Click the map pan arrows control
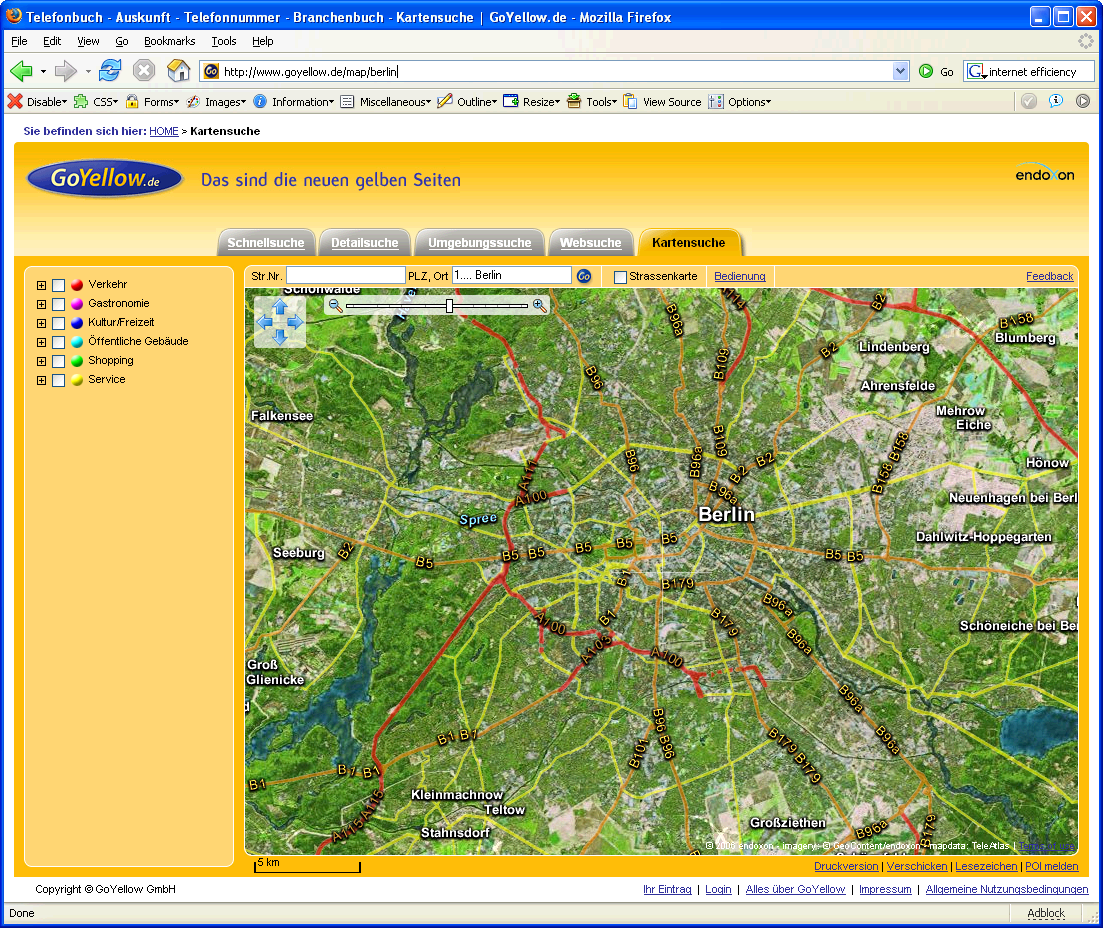1103x928 pixels. 280,322
